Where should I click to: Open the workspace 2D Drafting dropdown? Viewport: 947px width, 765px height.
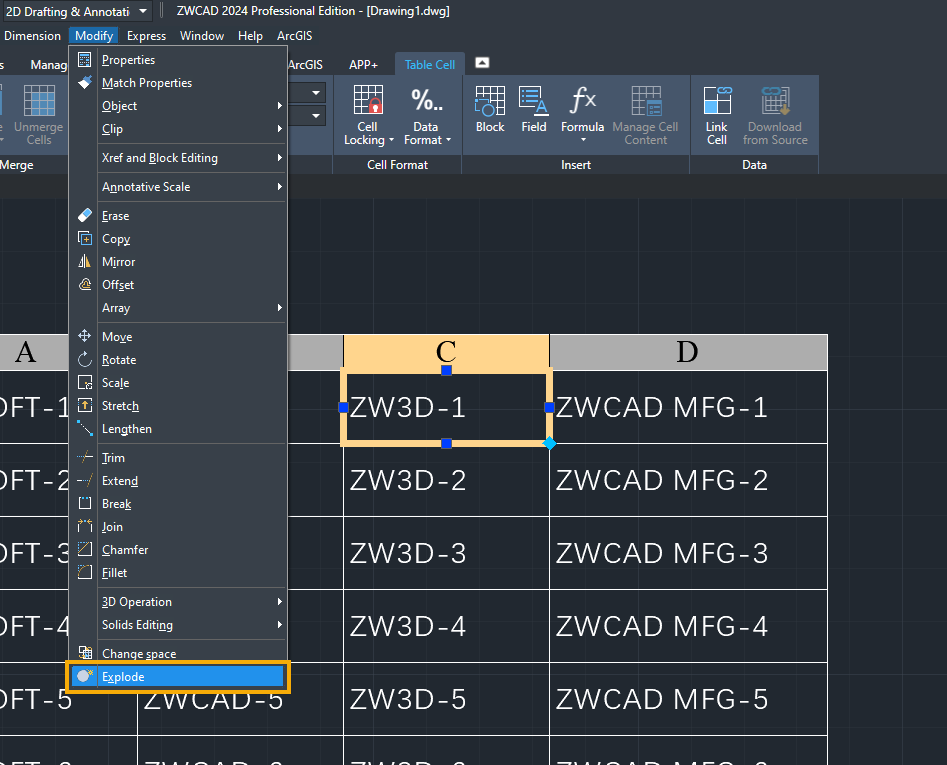click(143, 11)
